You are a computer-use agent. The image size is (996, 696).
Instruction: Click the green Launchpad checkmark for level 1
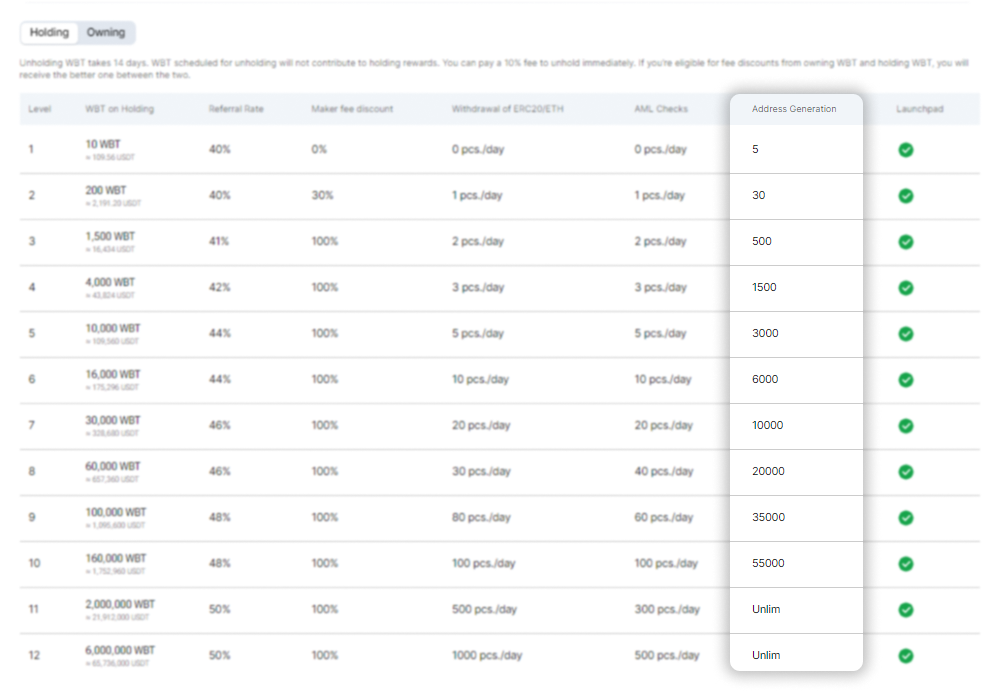(905, 150)
